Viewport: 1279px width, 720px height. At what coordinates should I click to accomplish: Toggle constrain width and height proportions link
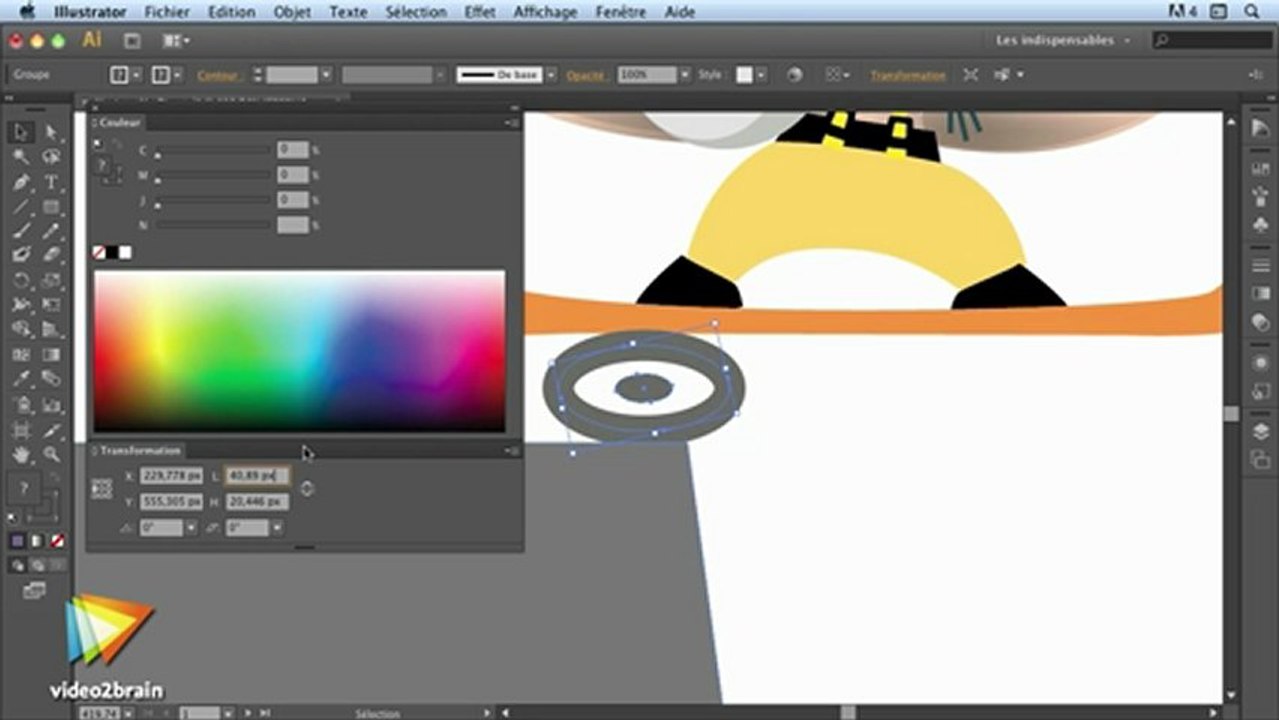pyautogui.click(x=307, y=488)
